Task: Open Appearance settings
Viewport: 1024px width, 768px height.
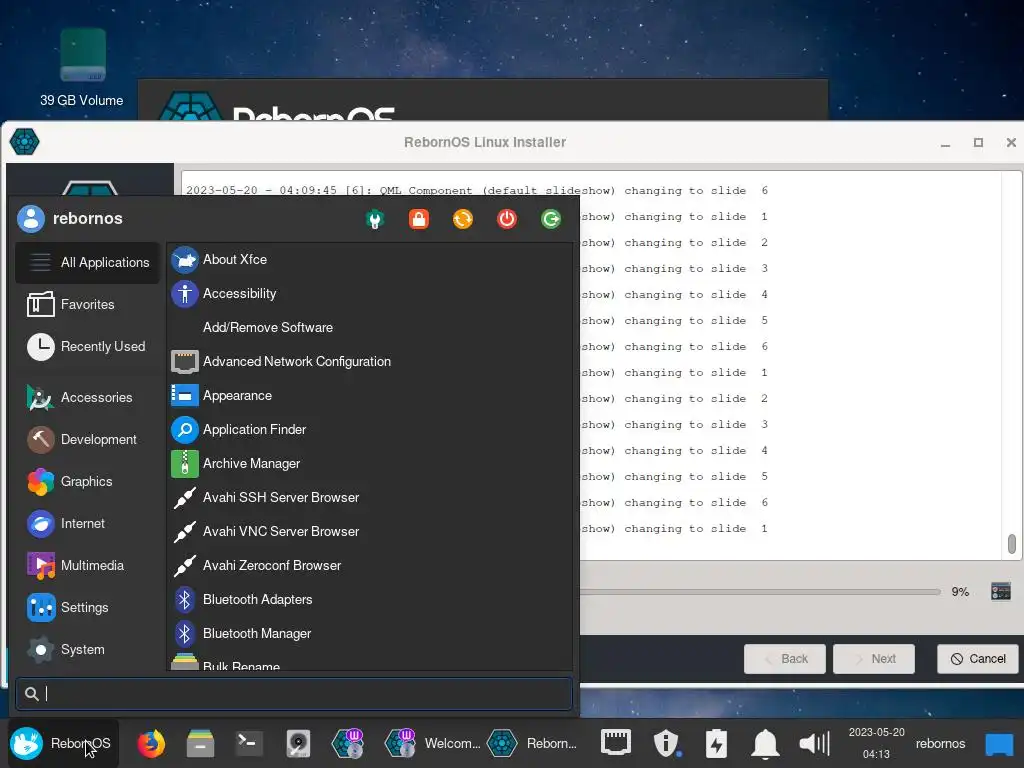Action: [370, 396]
